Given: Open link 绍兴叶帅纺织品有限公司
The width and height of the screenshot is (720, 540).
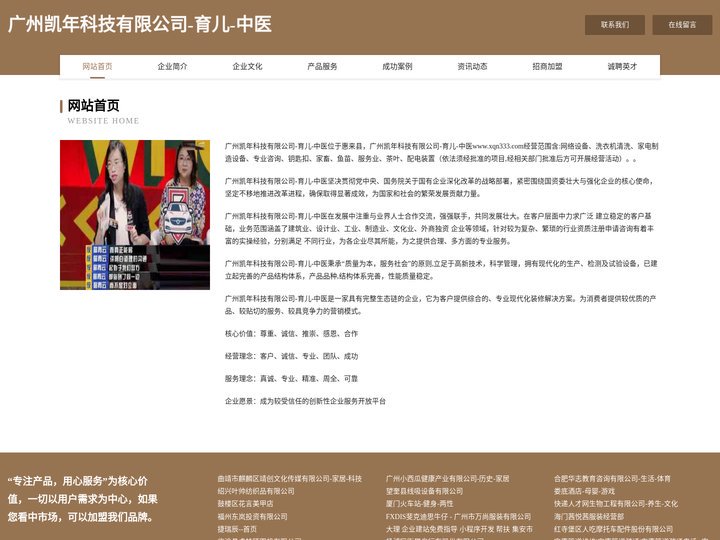Looking at the screenshot, I should (256, 491).
